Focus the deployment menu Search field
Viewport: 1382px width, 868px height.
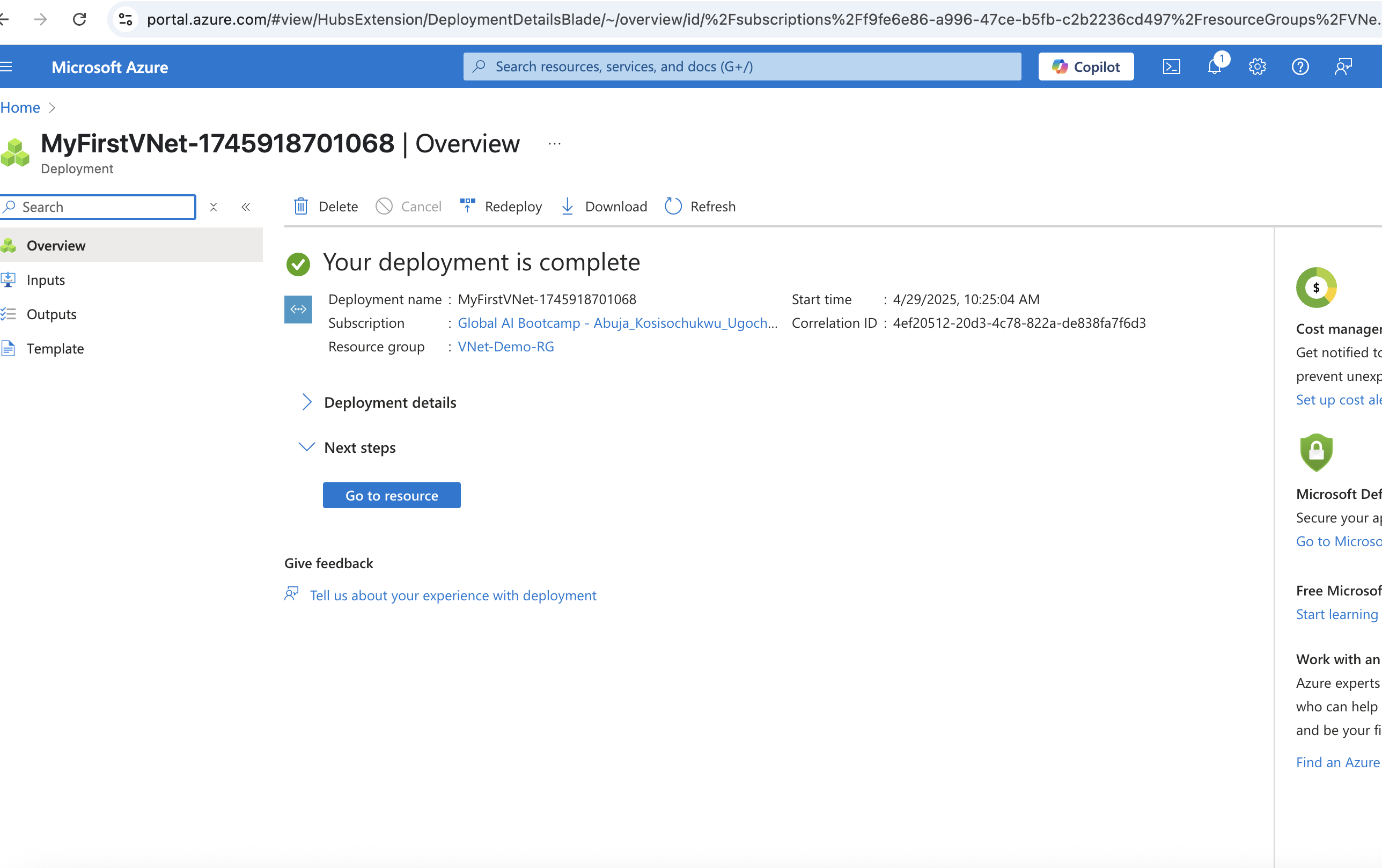pos(98,207)
